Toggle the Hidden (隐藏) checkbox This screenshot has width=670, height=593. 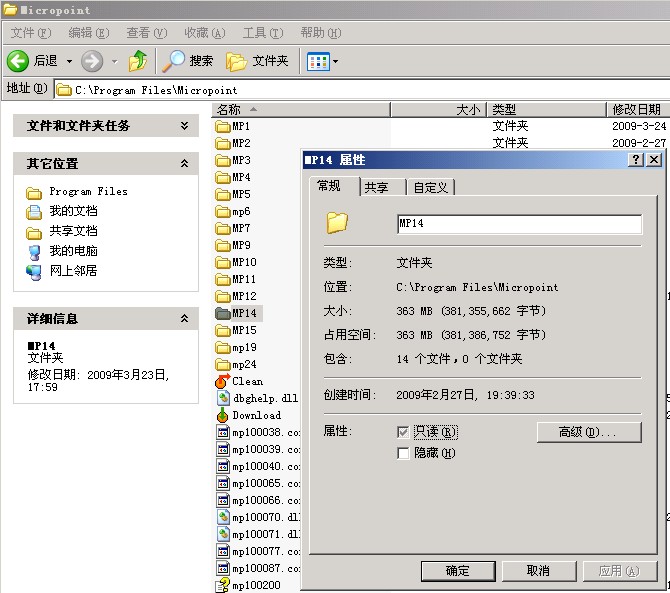403,453
